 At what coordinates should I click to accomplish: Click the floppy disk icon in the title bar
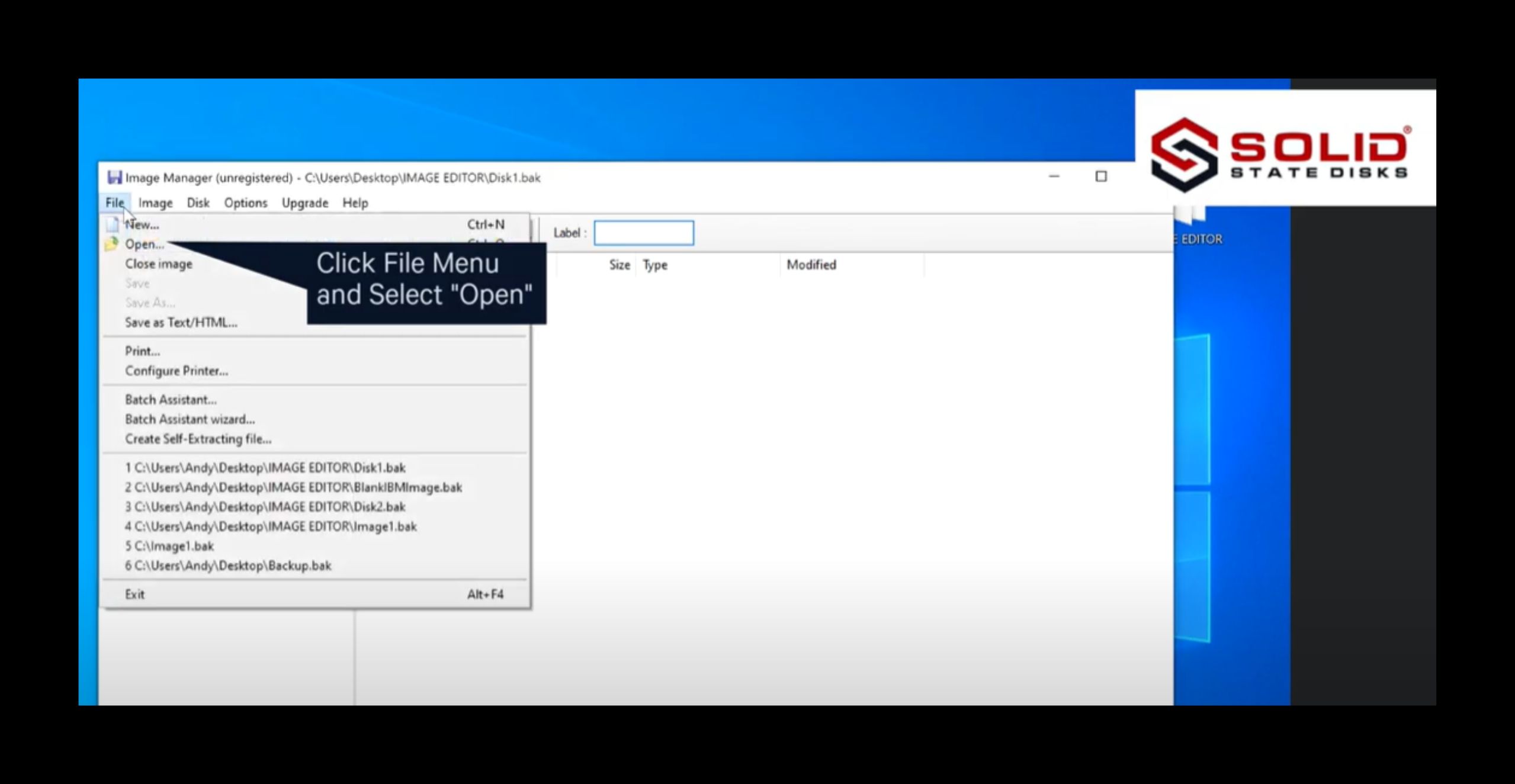pos(113,177)
